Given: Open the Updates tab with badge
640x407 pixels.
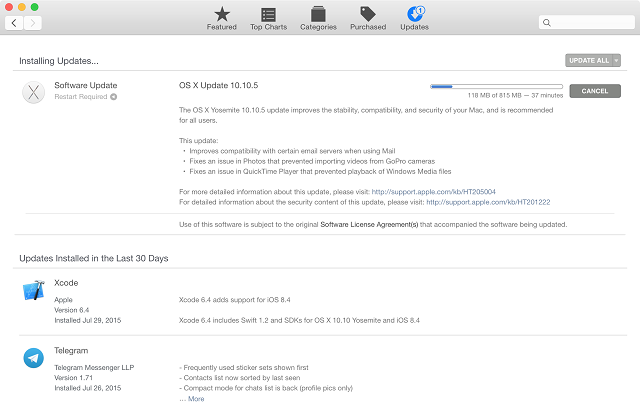Looking at the screenshot, I should coord(414,19).
